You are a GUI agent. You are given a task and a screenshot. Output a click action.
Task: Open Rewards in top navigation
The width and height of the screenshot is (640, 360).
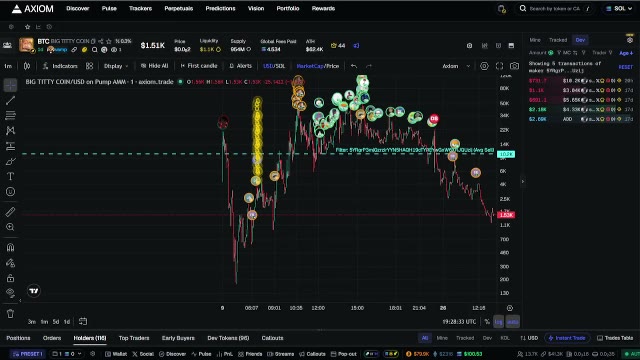coord(323,9)
